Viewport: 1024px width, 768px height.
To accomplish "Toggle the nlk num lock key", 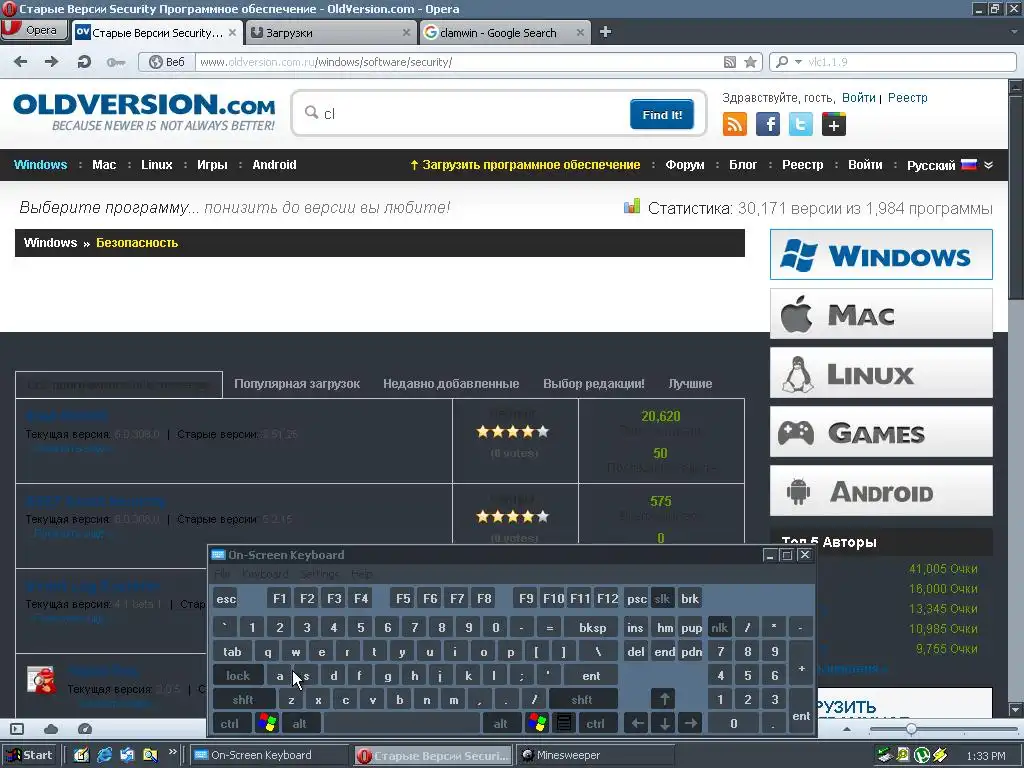I will (x=720, y=627).
